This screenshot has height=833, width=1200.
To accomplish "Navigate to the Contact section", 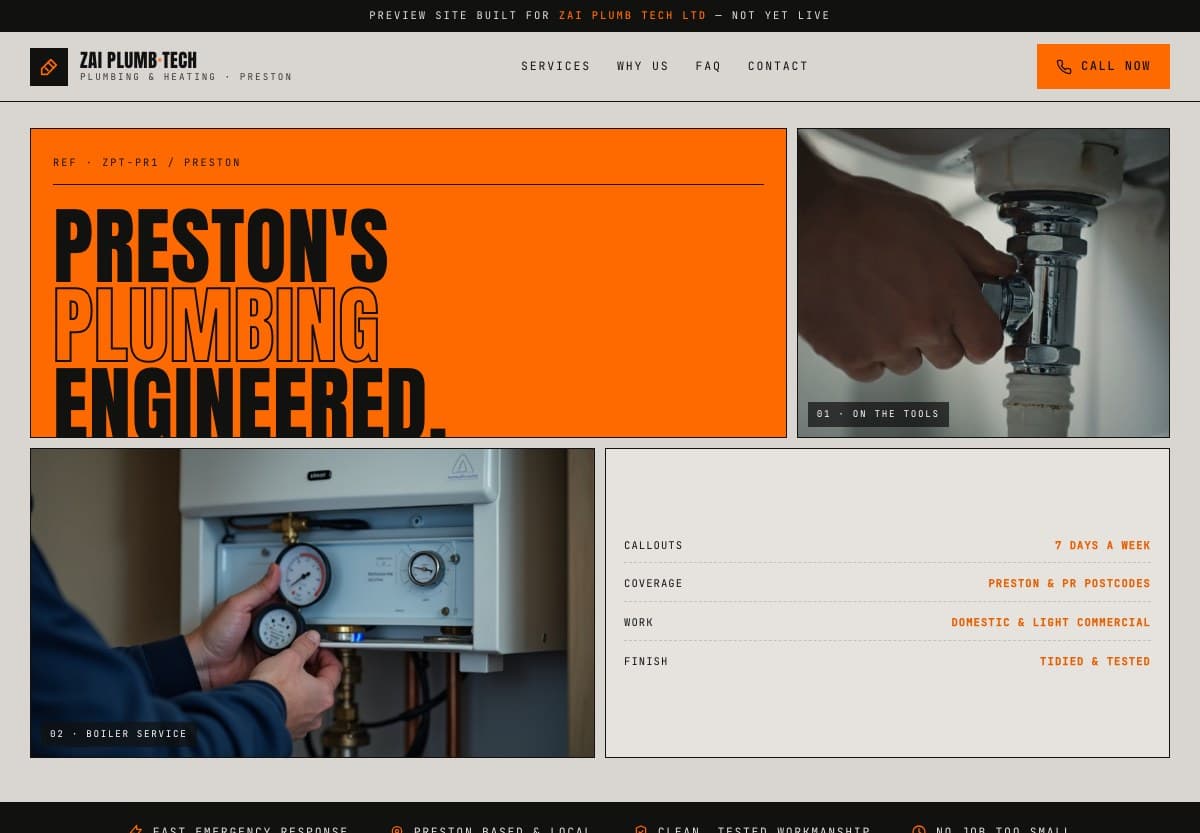I will point(778,66).
